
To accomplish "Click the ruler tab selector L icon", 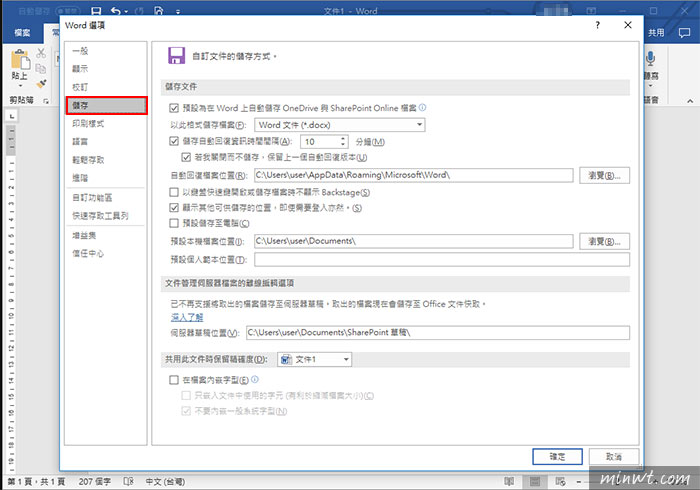I will coord(12,116).
